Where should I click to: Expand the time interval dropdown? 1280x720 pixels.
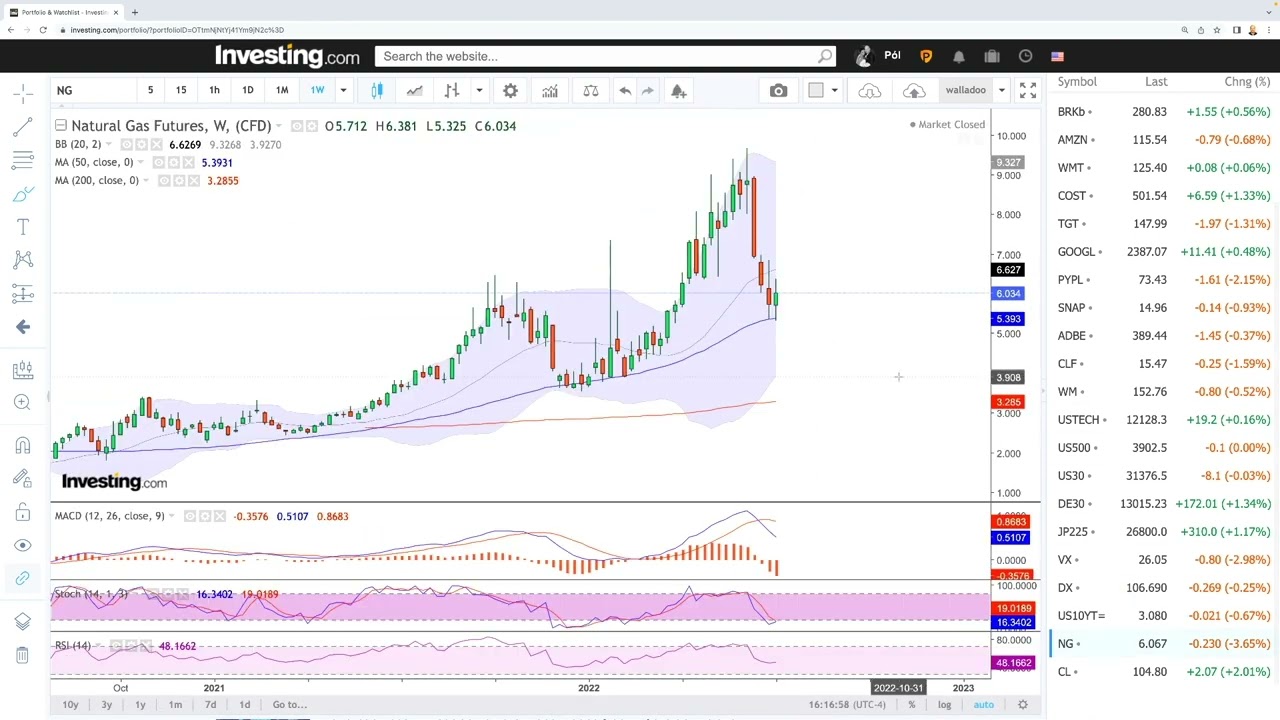[x=343, y=91]
